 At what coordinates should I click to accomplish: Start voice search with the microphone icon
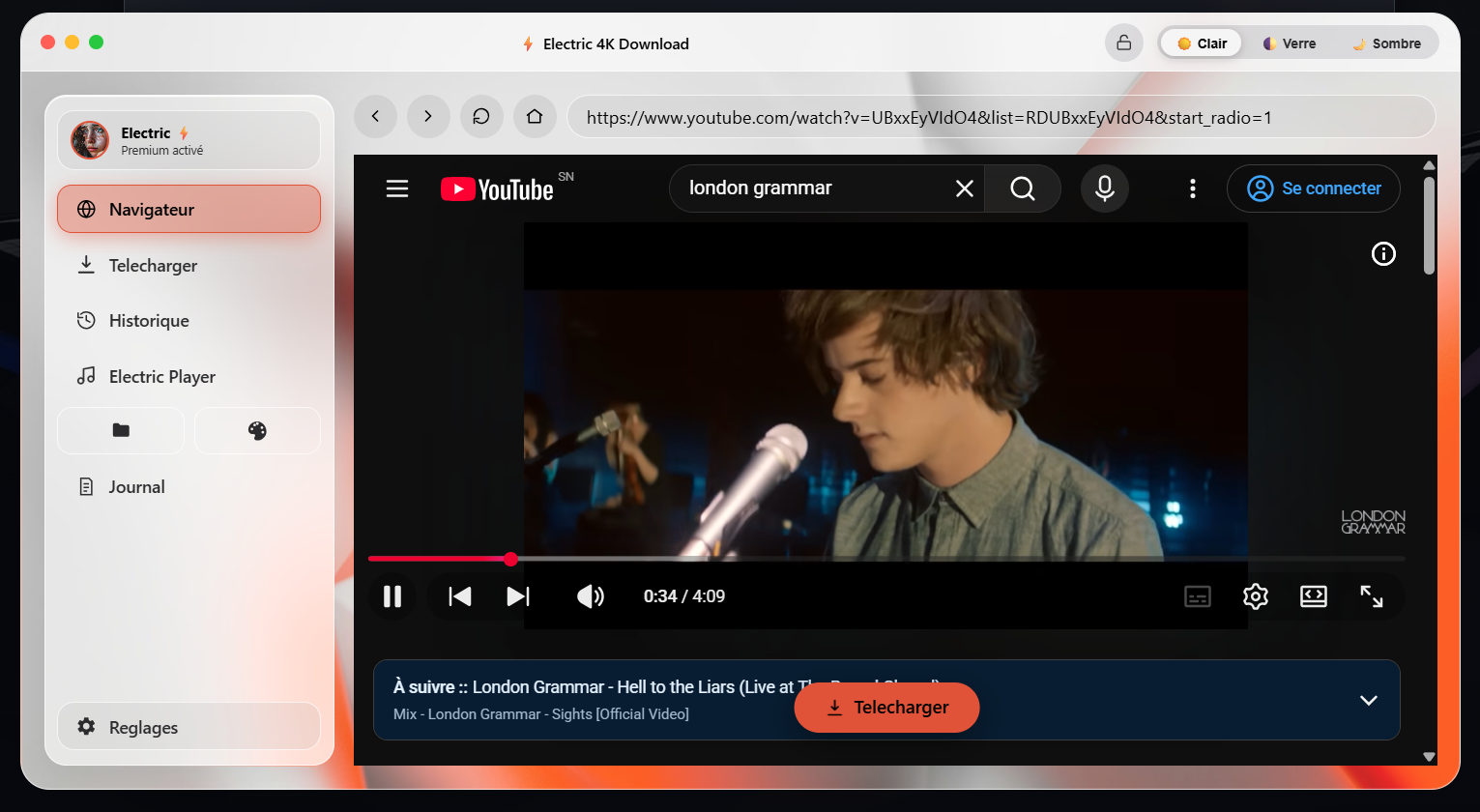tap(1105, 188)
